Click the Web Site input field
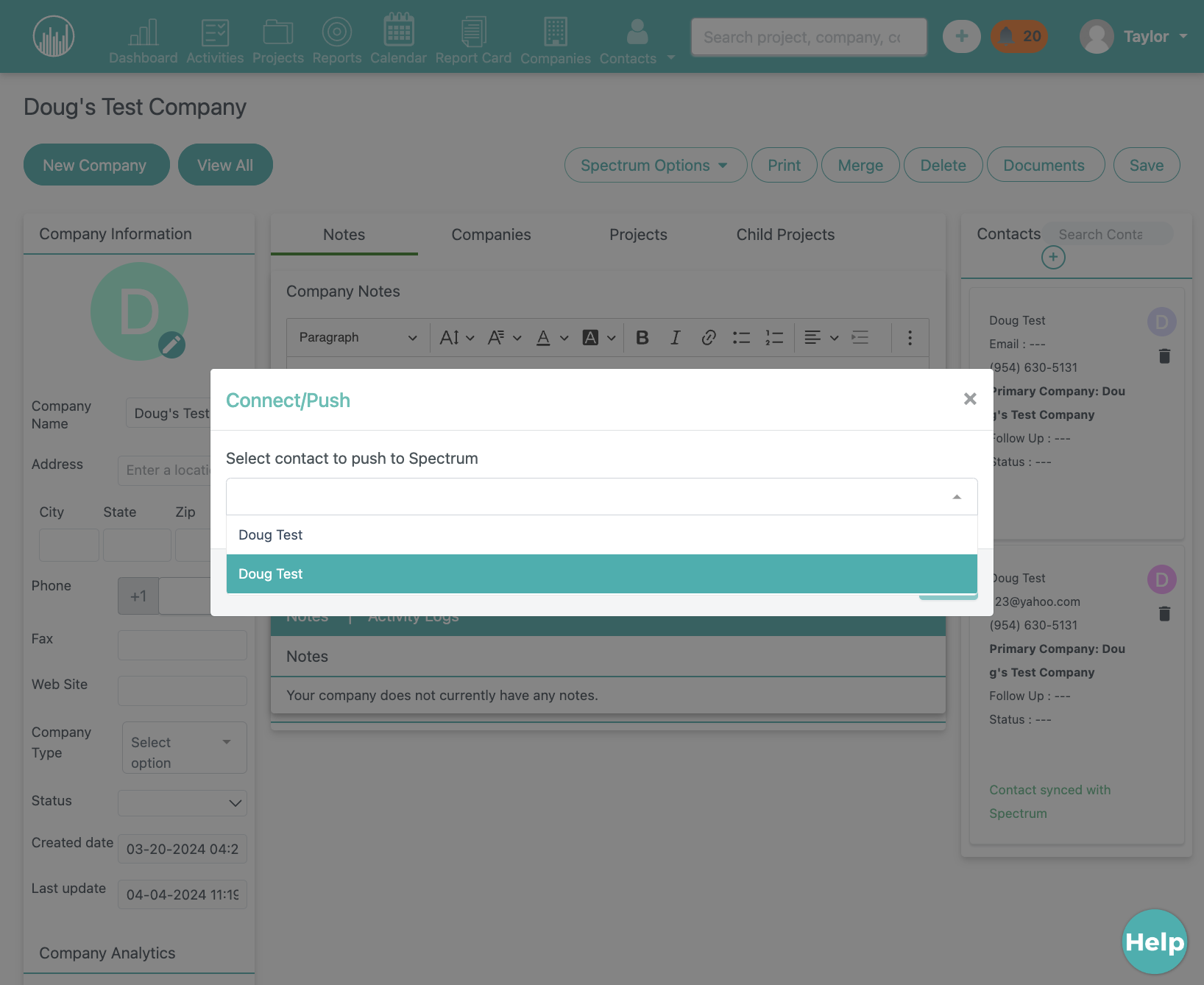This screenshot has width=1204, height=985. pyautogui.click(x=183, y=691)
